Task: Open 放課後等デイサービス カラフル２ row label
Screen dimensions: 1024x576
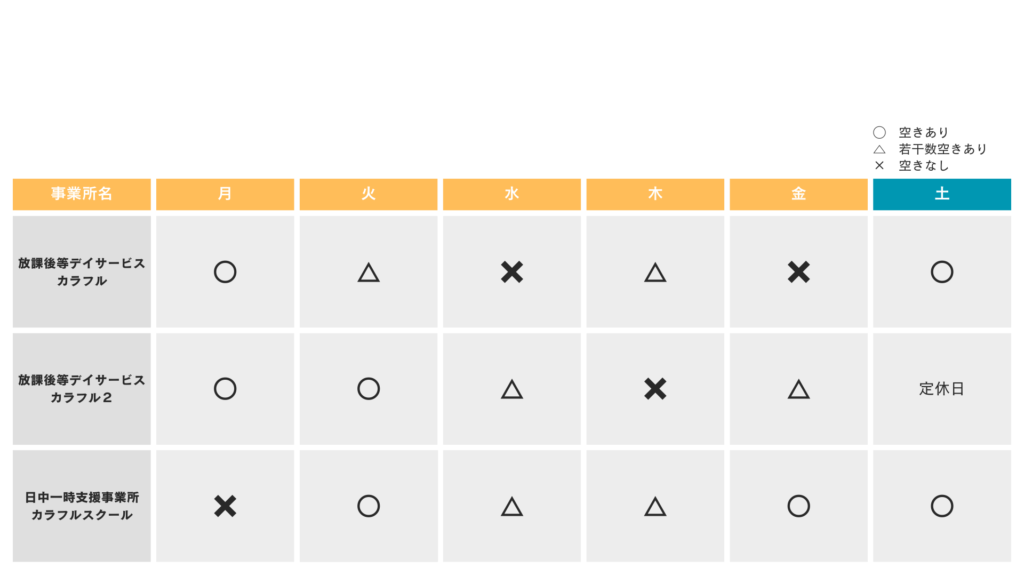Action: 82,389
